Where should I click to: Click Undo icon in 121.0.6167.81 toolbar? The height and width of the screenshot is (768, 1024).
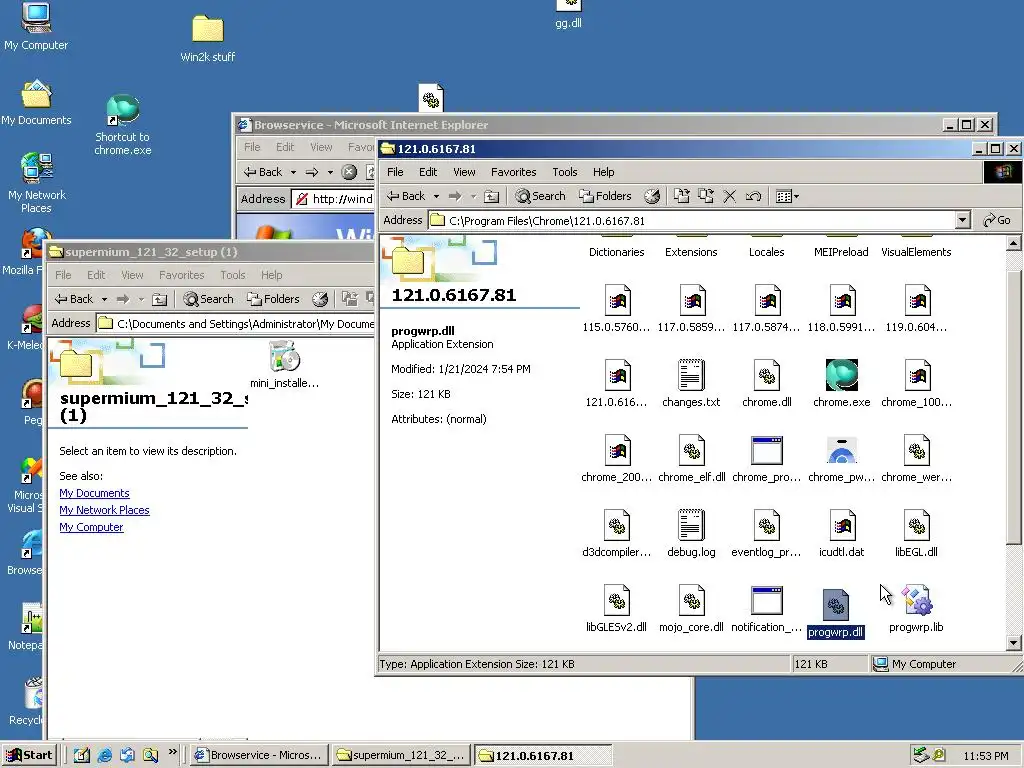pyautogui.click(x=753, y=196)
